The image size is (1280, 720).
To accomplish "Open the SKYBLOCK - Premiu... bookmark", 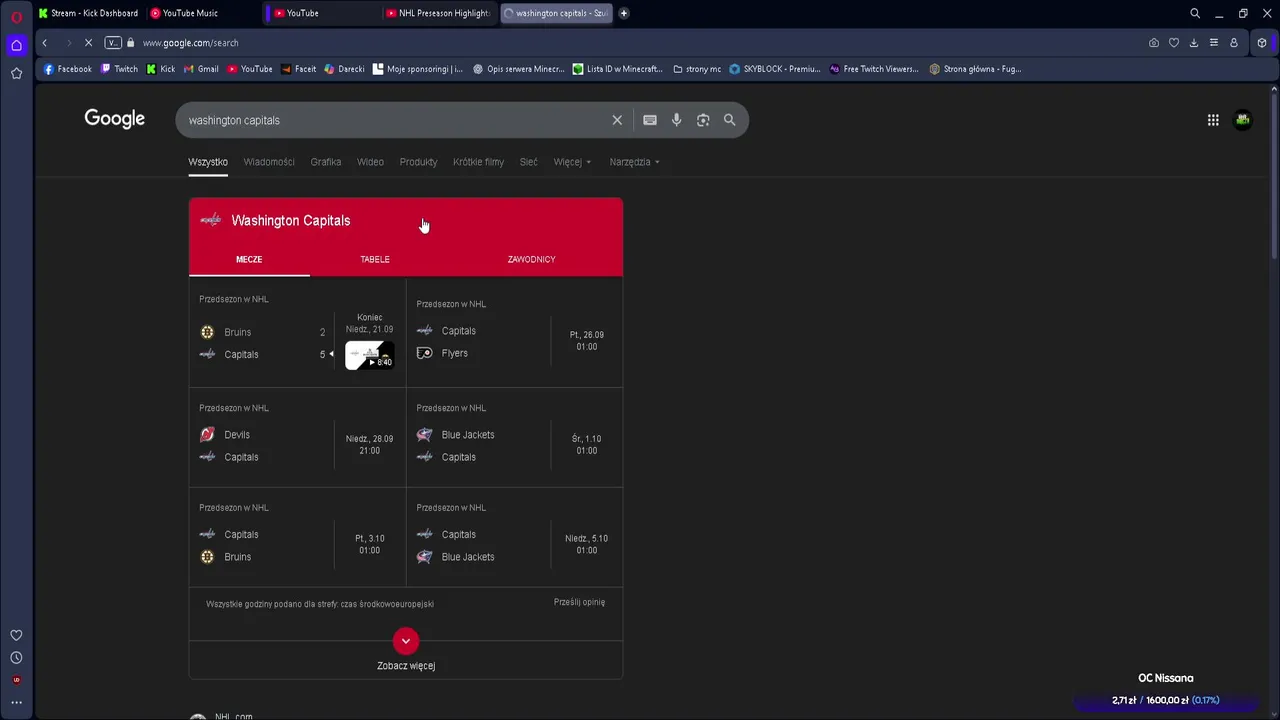I will [775, 69].
